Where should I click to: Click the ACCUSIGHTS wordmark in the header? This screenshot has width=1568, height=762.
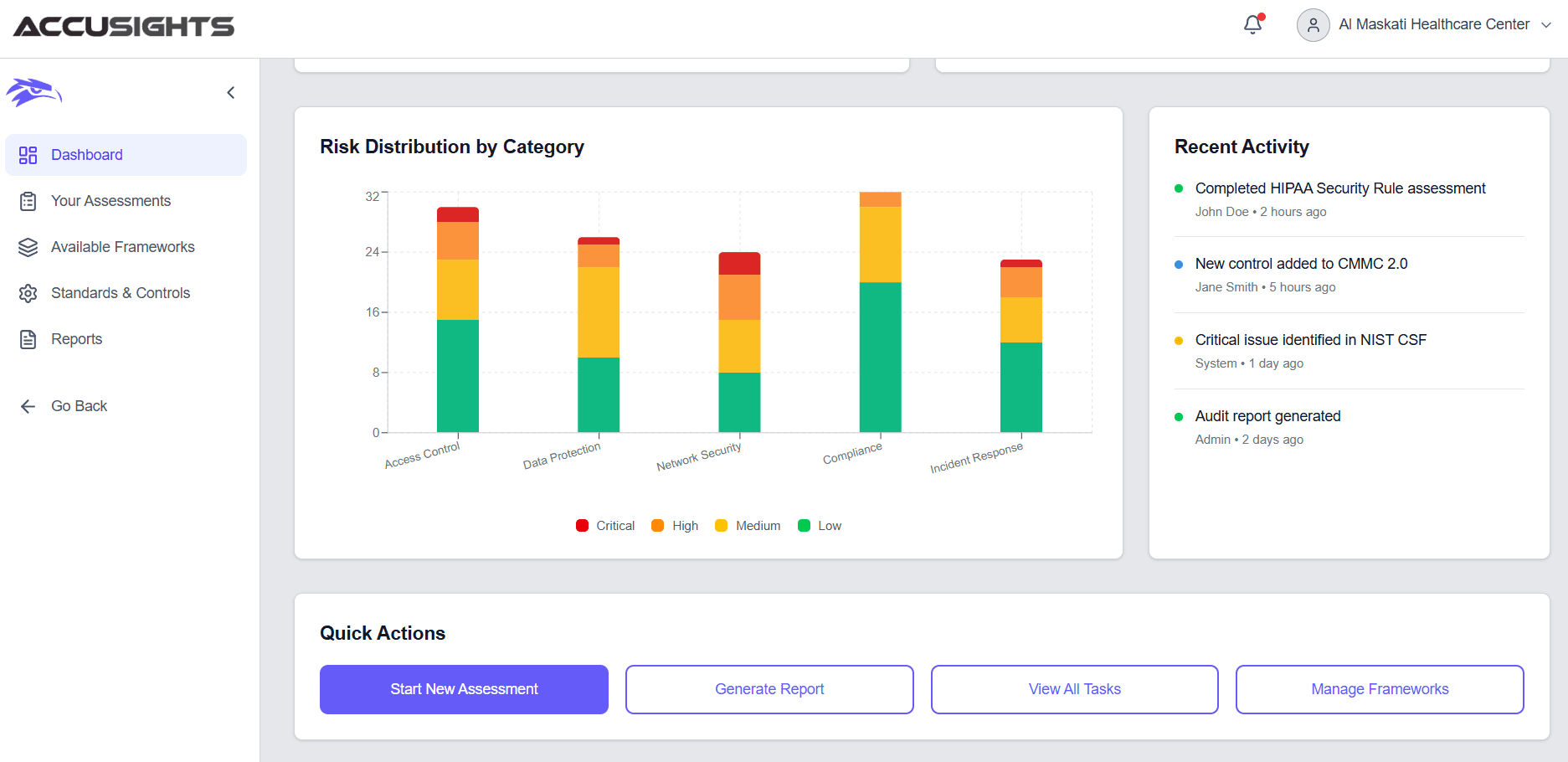[x=124, y=26]
